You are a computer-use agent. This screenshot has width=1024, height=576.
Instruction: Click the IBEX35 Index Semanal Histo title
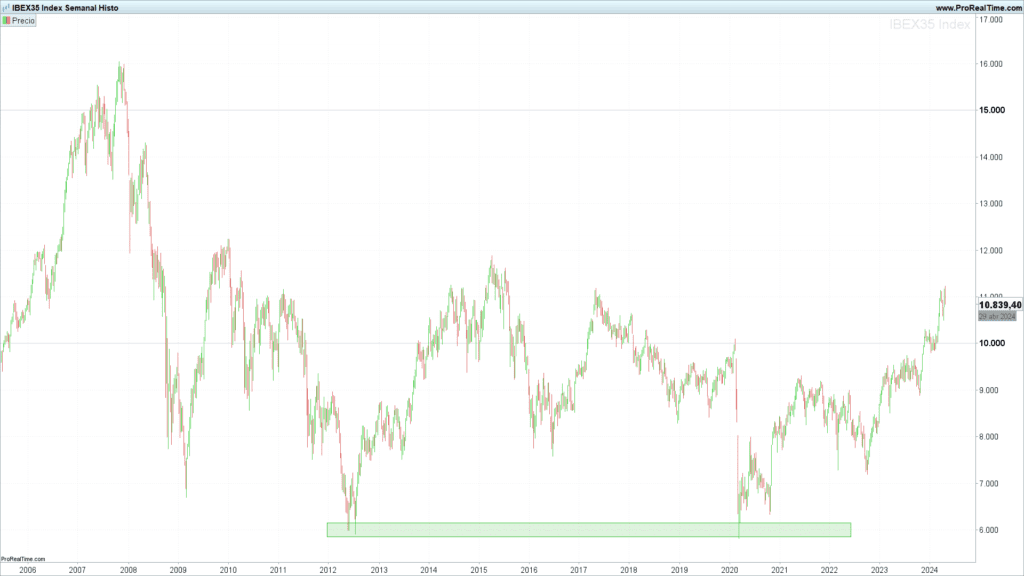pos(65,8)
